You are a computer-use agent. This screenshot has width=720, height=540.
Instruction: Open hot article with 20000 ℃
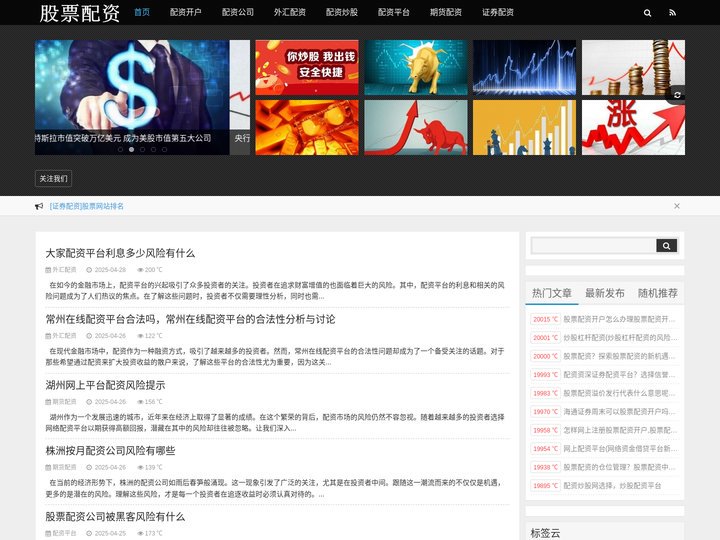coord(619,356)
